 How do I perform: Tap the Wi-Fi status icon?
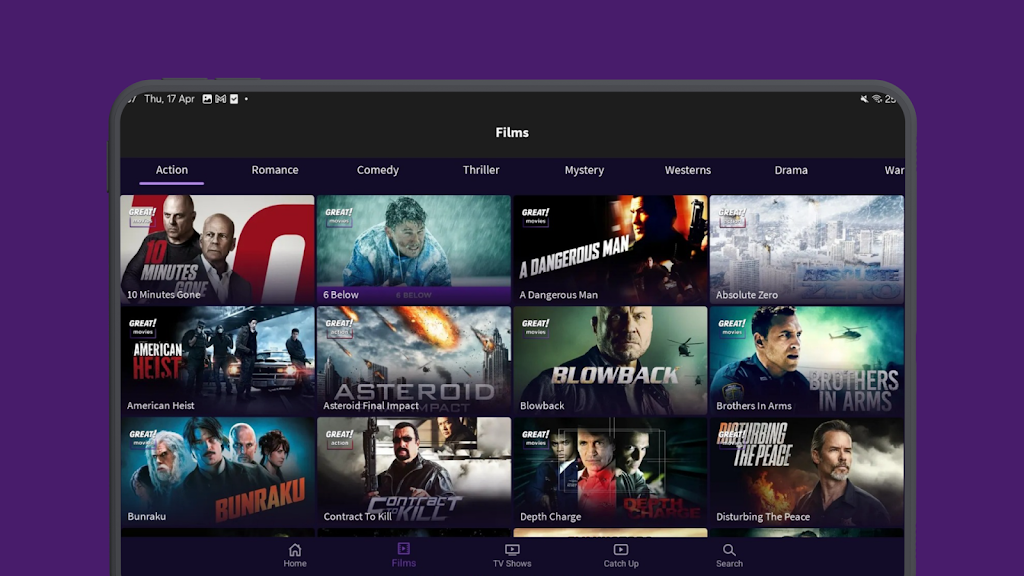click(x=877, y=99)
